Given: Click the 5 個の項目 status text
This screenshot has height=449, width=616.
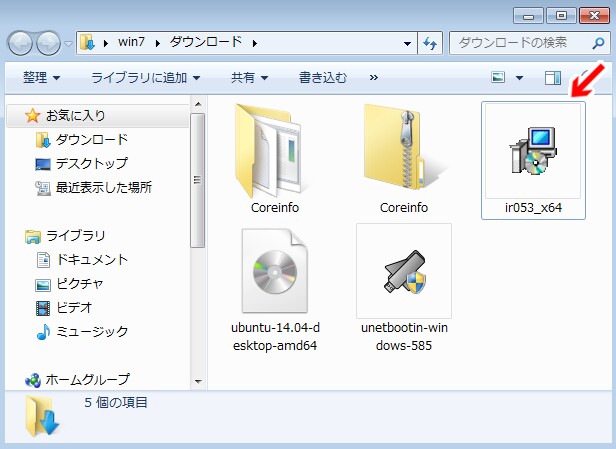Looking at the screenshot, I should pyautogui.click(x=116, y=403).
